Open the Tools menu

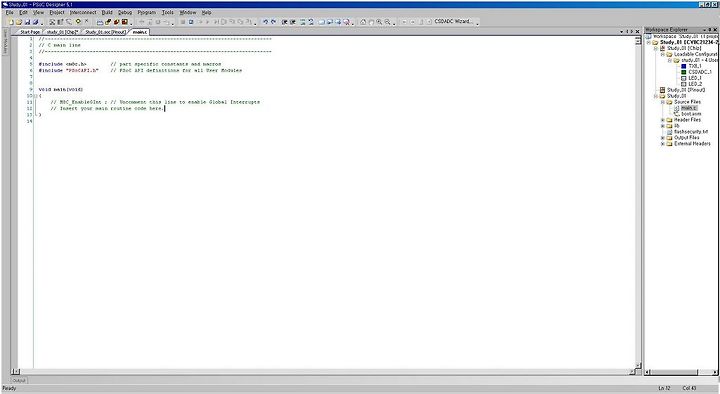pos(168,12)
